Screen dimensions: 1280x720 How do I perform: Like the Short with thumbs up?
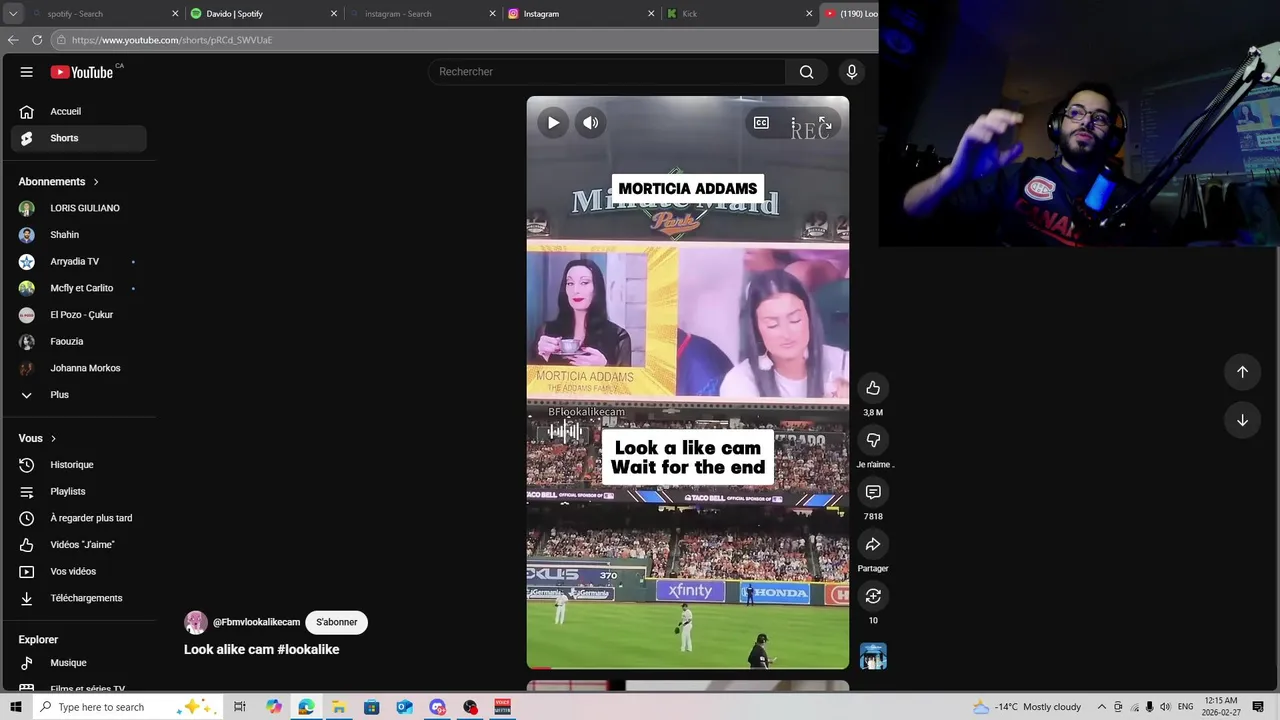(x=873, y=388)
